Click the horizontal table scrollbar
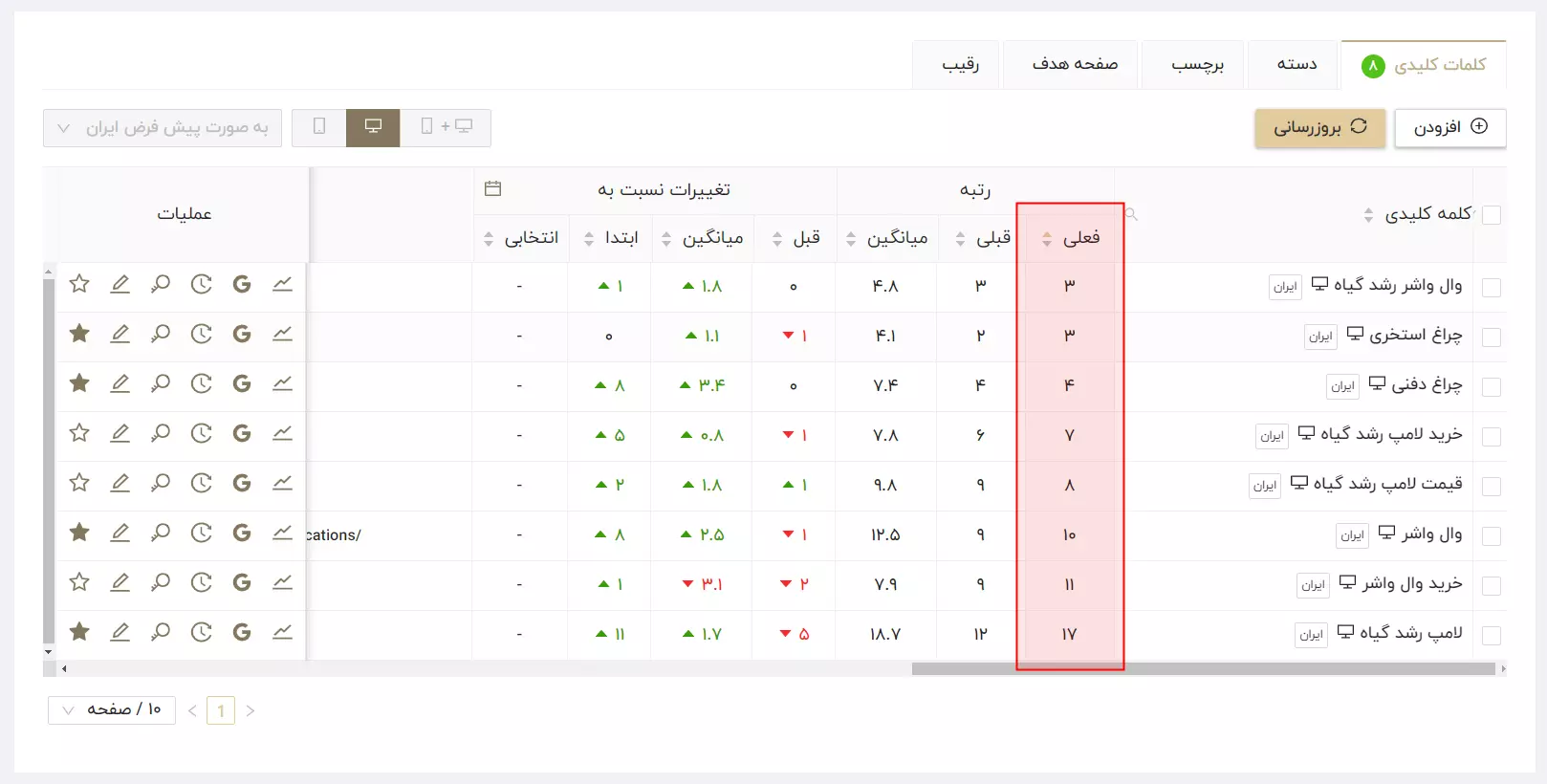Viewport: 1547px width, 784px height. 1203,669
